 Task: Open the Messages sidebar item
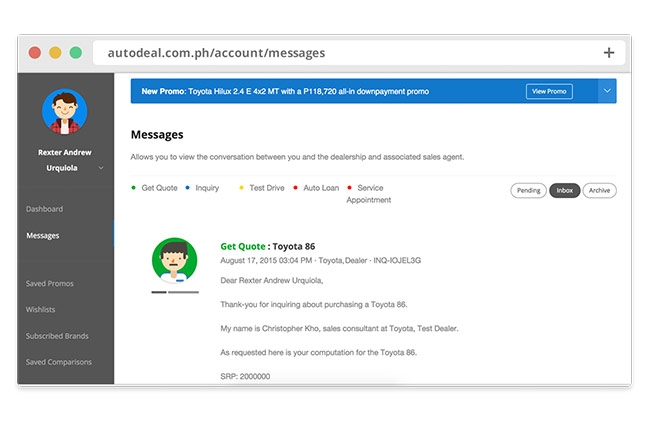point(43,236)
